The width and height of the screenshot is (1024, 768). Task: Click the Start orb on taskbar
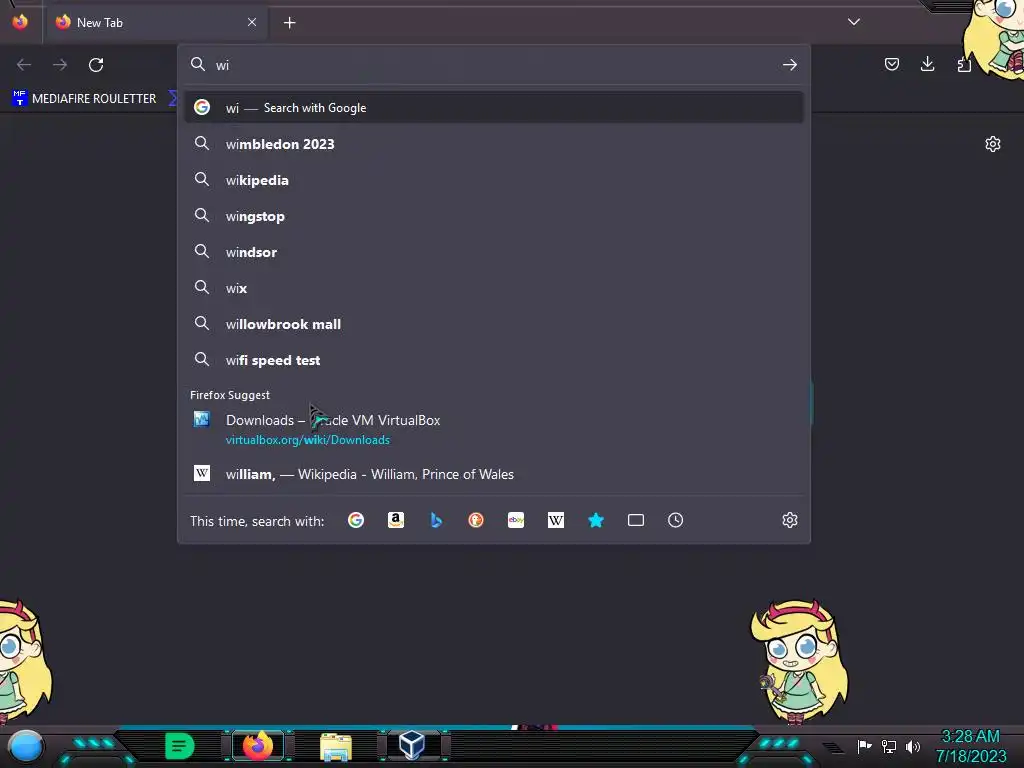coord(26,746)
